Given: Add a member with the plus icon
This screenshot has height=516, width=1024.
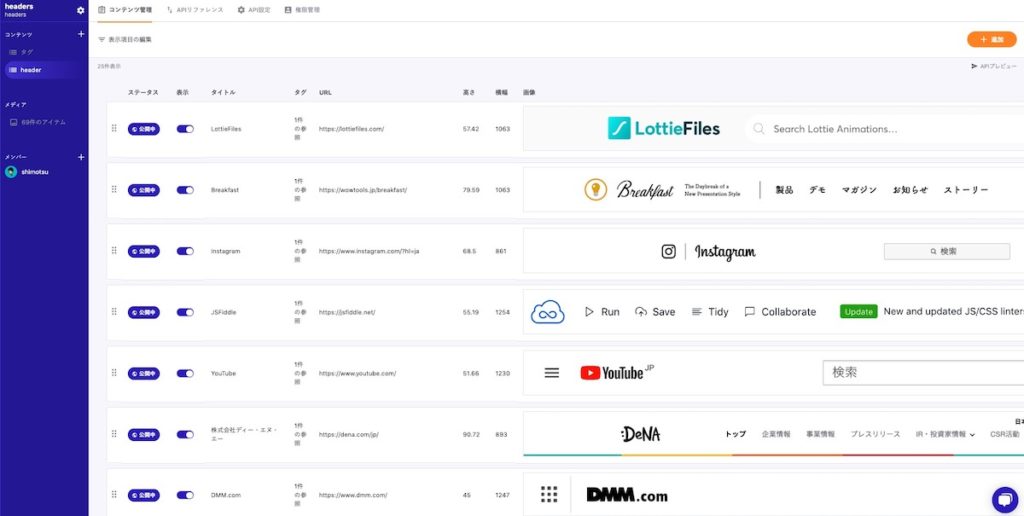Looking at the screenshot, I should (81, 157).
